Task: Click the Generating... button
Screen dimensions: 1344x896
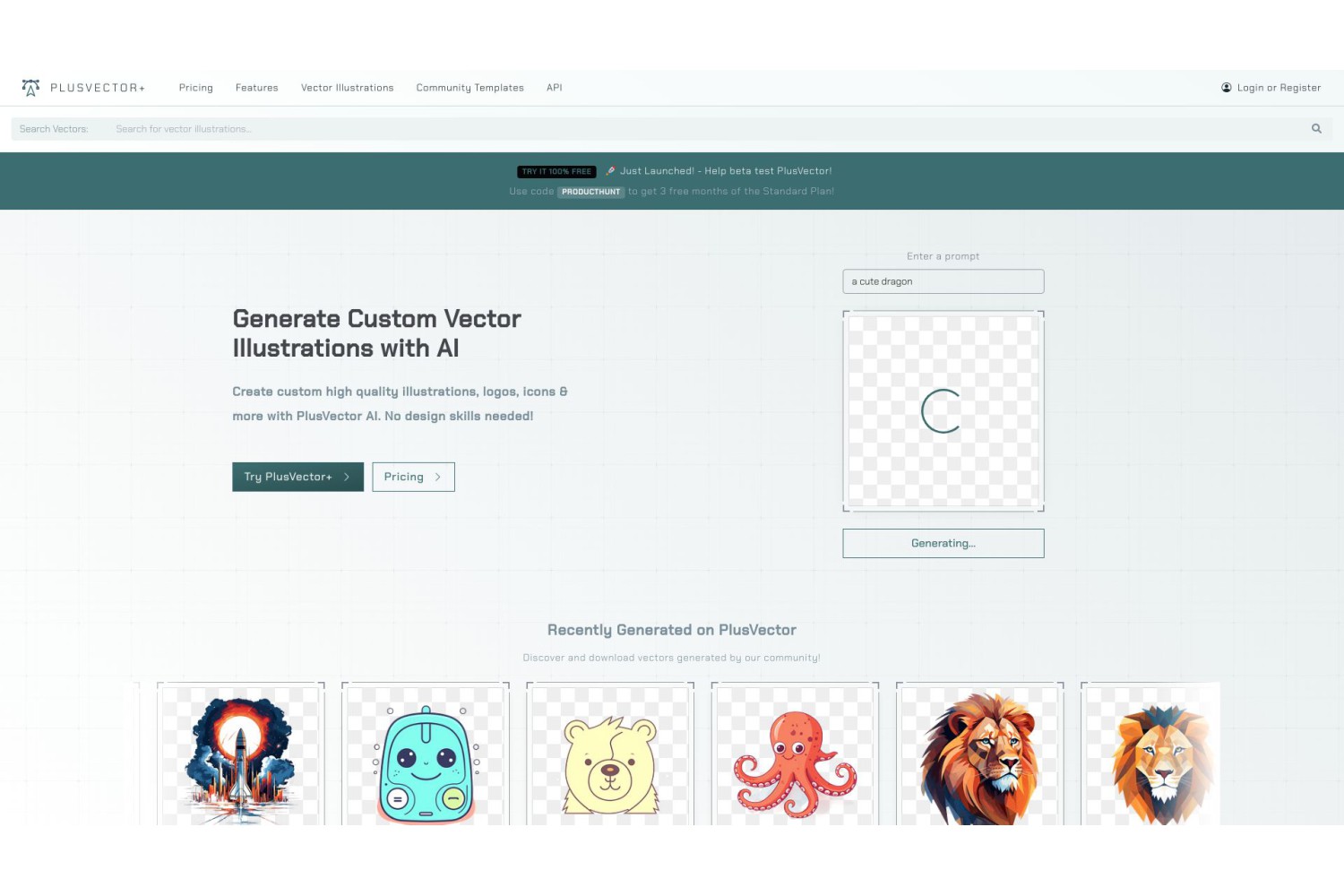Action: pyautogui.click(x=943, y=543)
